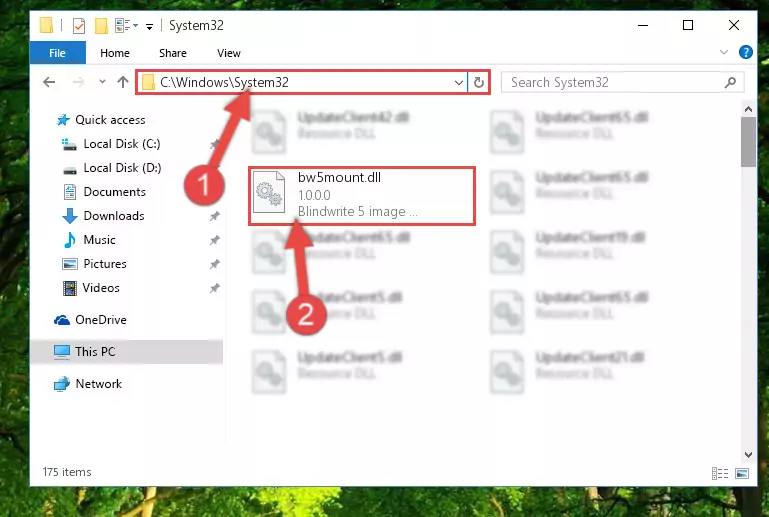This screenshot has width=769, height=517.
Task: Click the pin icon next to Downloads
Action: [214, 216]
